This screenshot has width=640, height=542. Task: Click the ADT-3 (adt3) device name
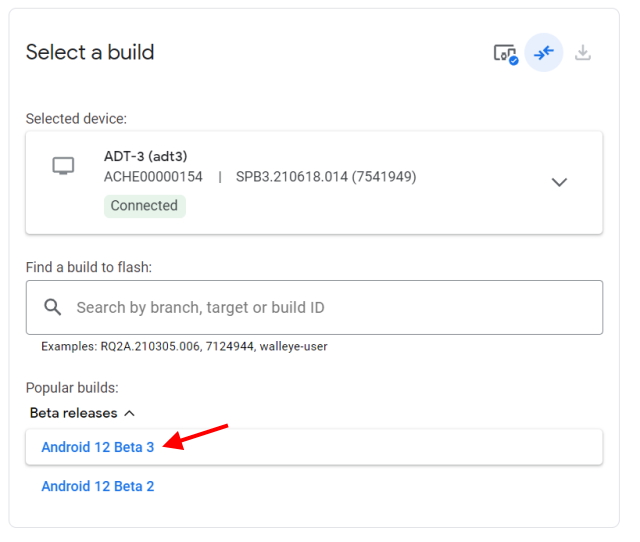[x=146, y=156]
